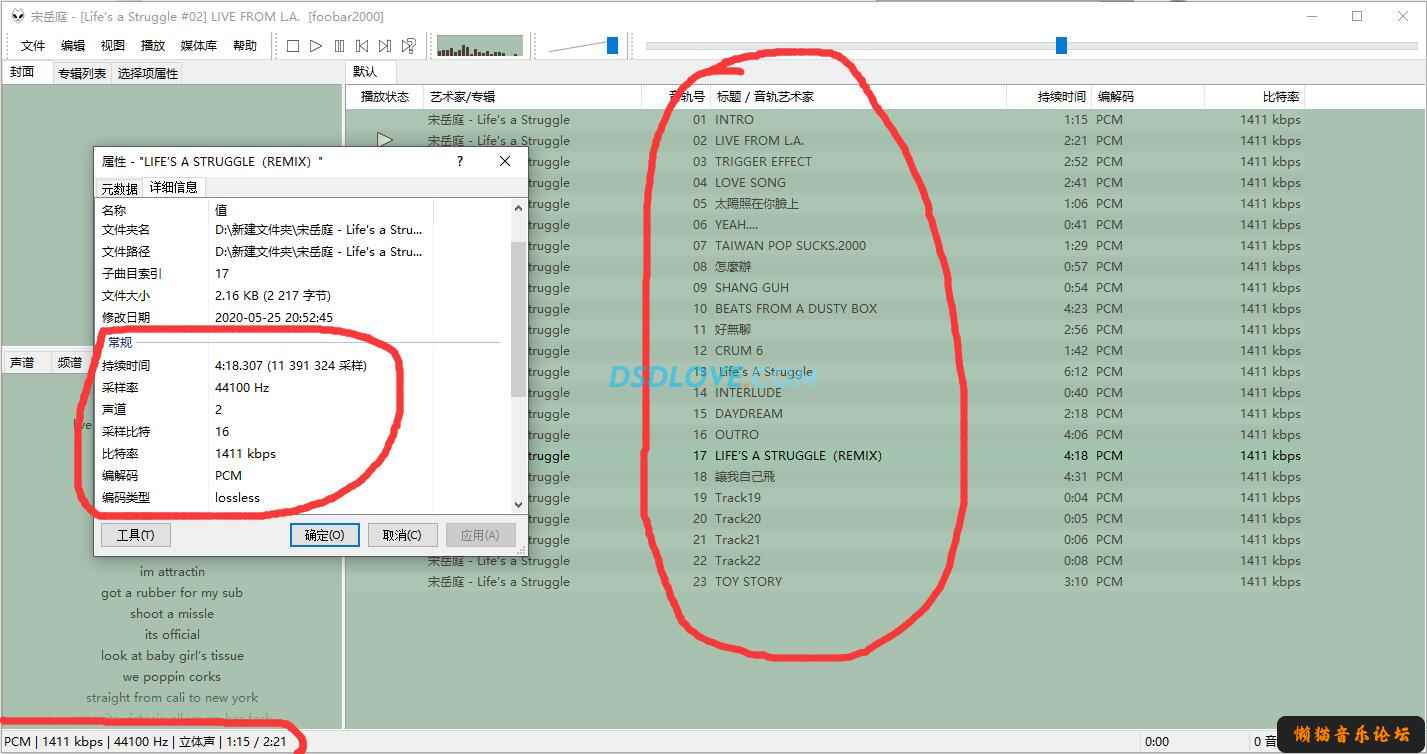Viewport: 1427px width, 754px height.
Task: Click the 2.16 KB file size value
Action: [x=273, y=295]
